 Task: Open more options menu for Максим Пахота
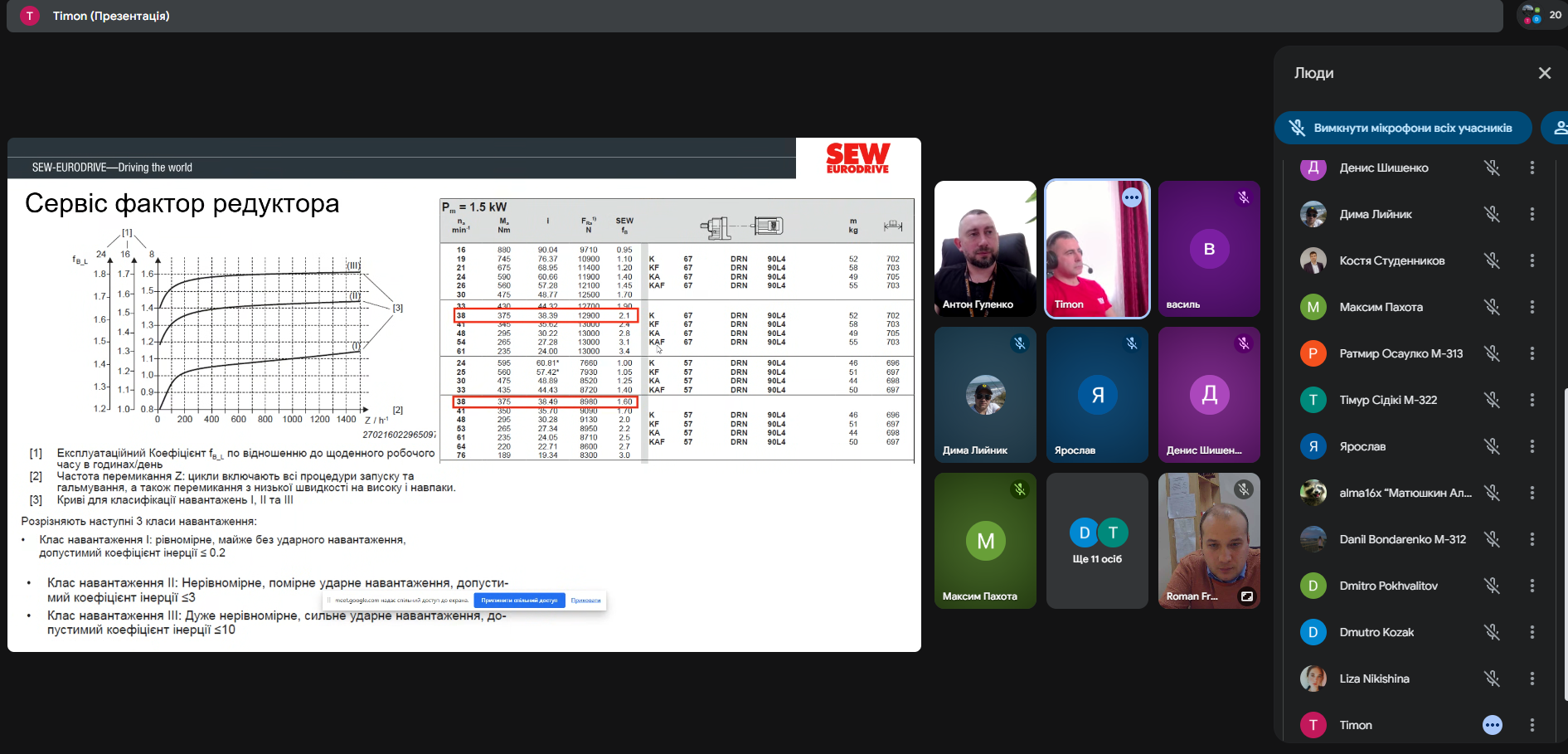(x=1532, y=307)
